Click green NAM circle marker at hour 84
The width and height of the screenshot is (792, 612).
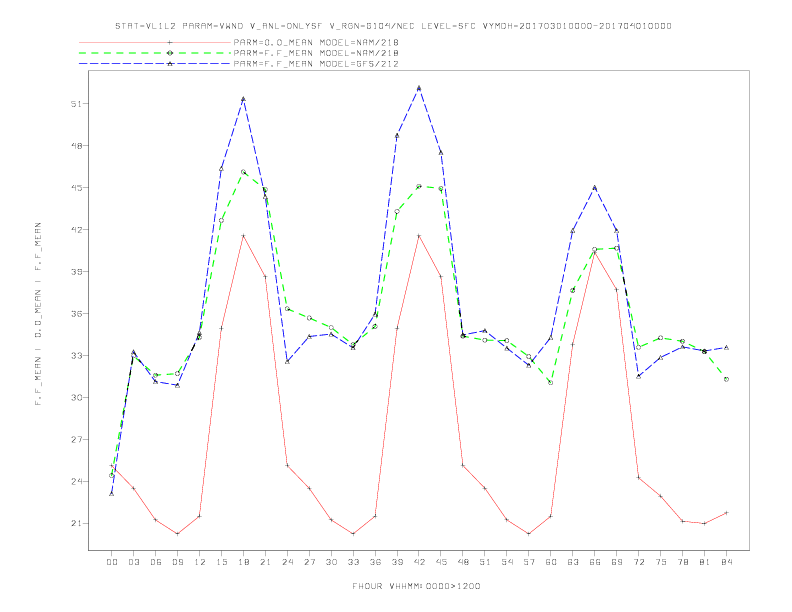pos(726,379)
